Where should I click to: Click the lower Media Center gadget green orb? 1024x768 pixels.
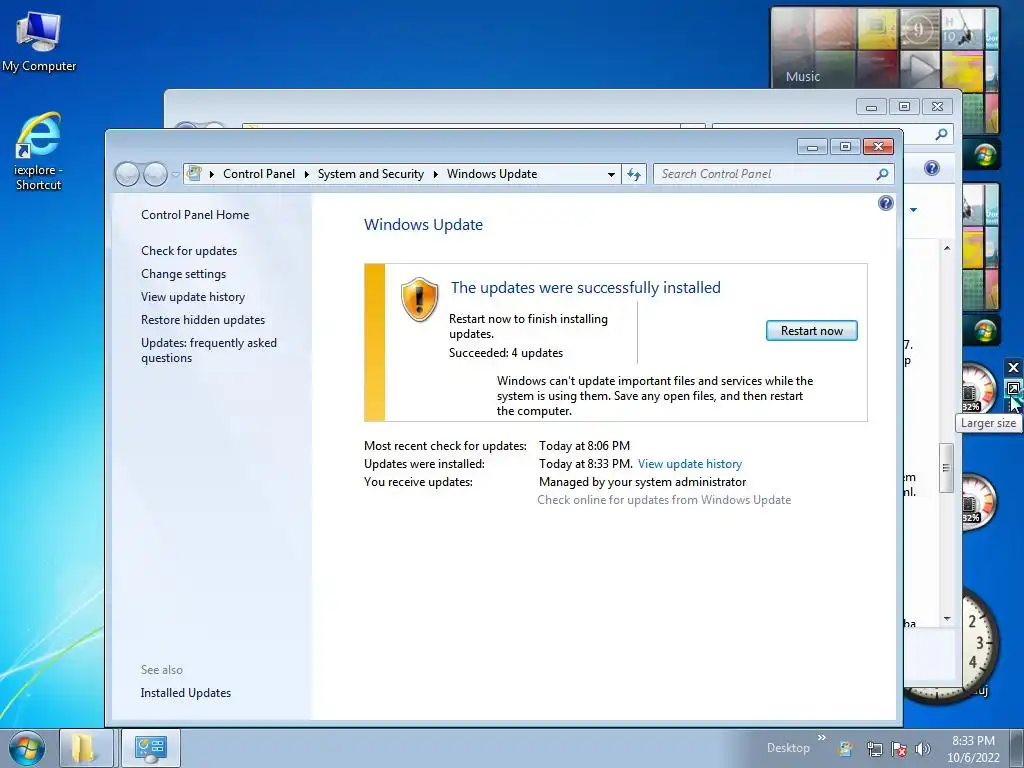pos(985,330)
